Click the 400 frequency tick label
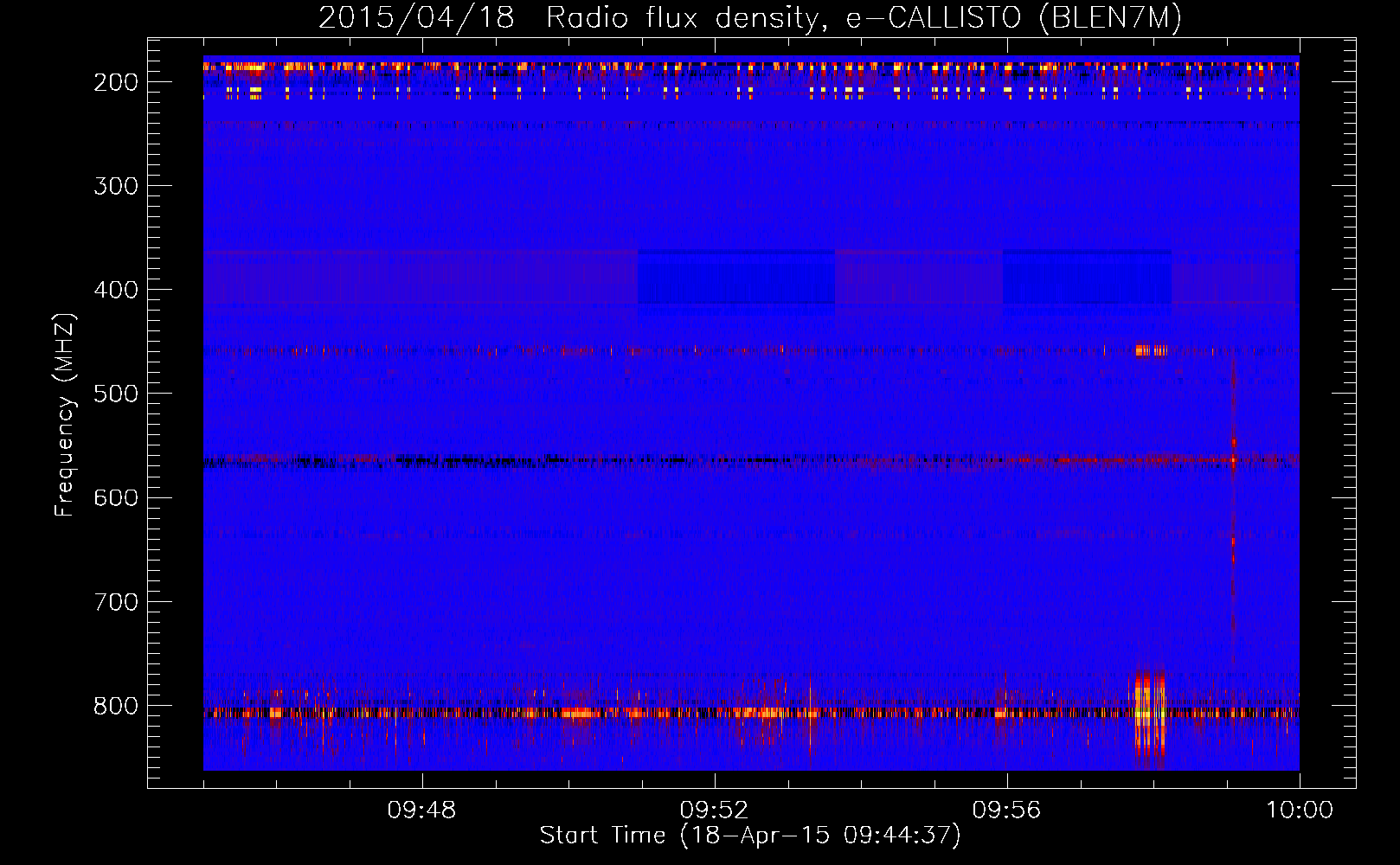This screenshot has height=865, width=1400. coord(116,290)
